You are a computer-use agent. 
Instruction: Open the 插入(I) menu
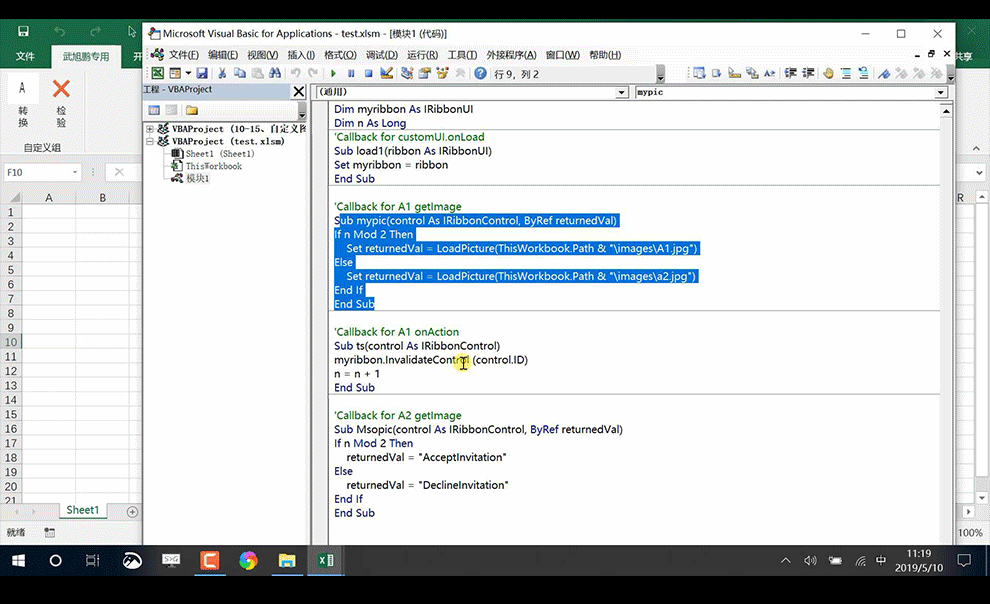click(x=301, y=55)
